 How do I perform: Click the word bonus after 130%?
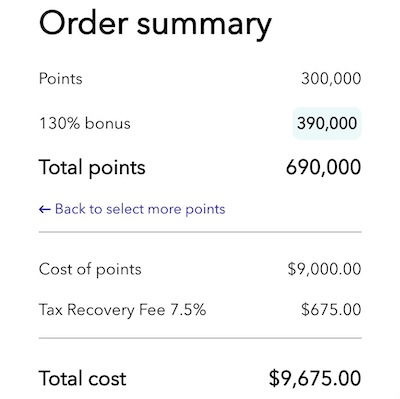click(107, 123)
